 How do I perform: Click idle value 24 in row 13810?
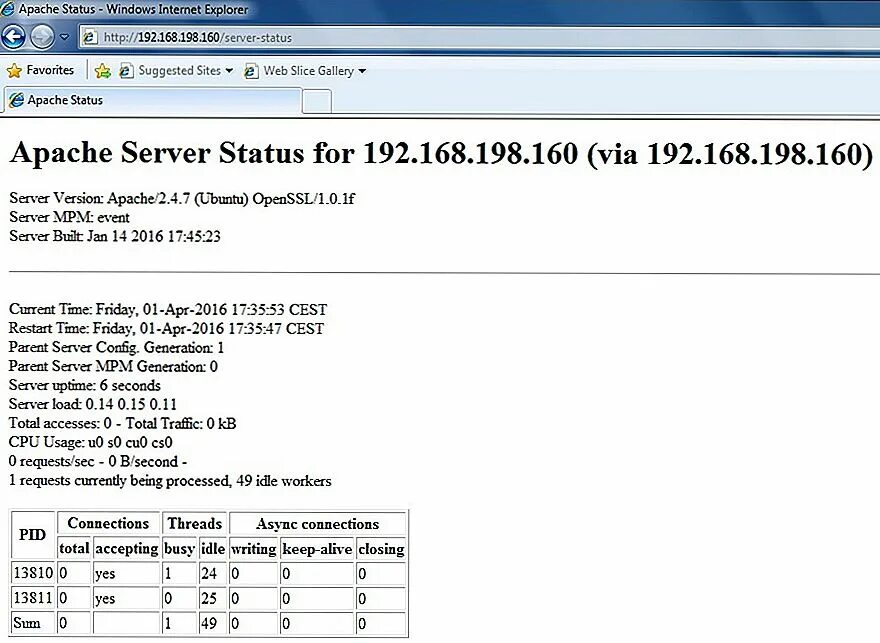coord(213,573)
